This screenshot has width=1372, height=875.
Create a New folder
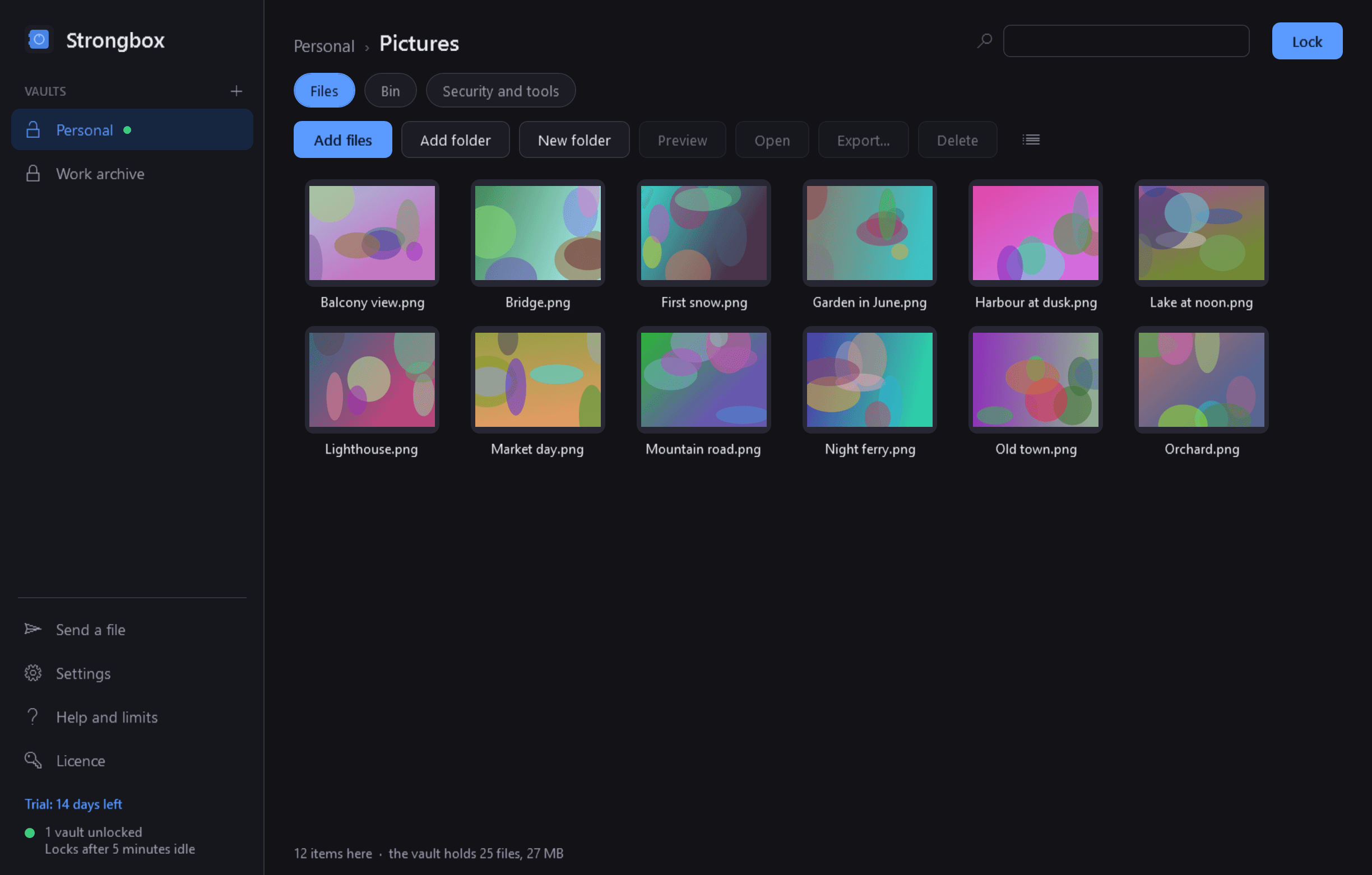[x=574, y=139]
